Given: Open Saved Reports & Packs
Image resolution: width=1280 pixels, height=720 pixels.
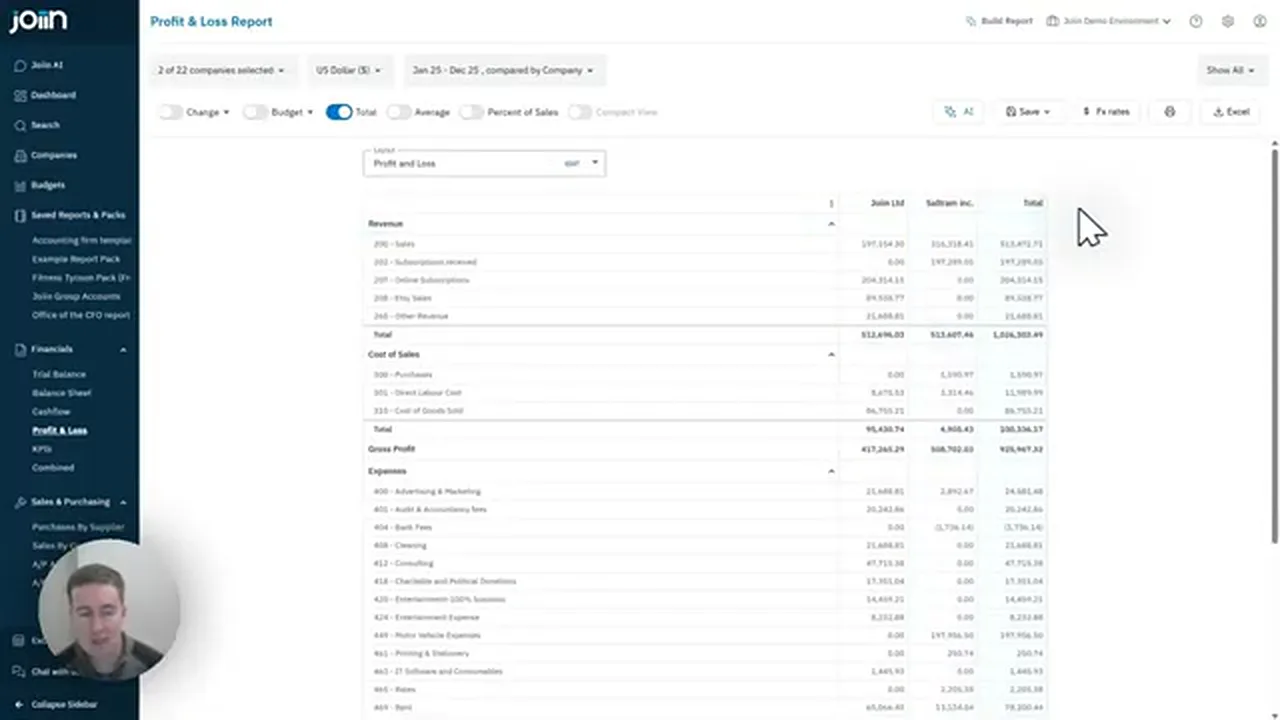Looking at the screenshot, I should [69, 215].
